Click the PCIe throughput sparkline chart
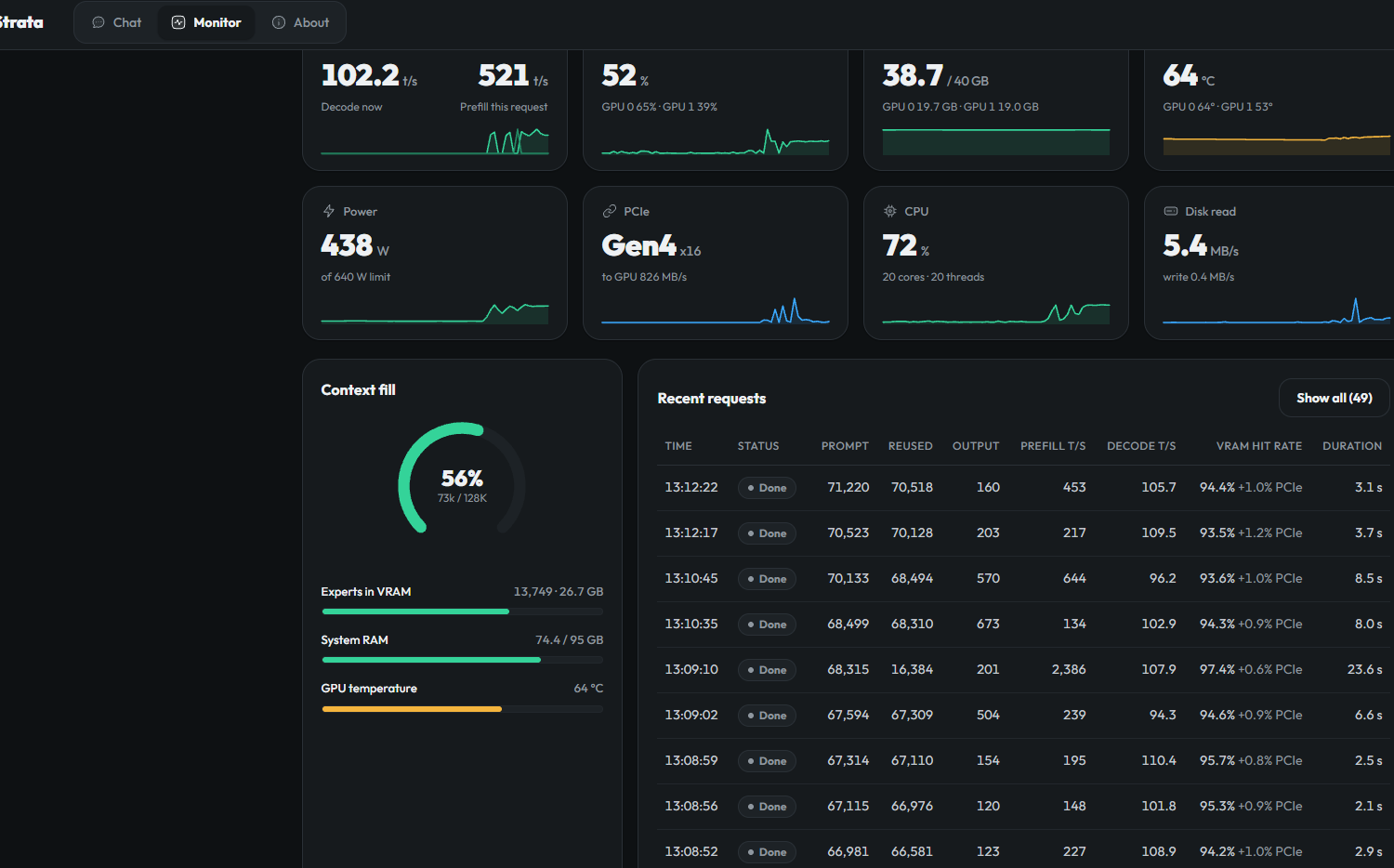The image size is (1394, 868). [716, 310]
